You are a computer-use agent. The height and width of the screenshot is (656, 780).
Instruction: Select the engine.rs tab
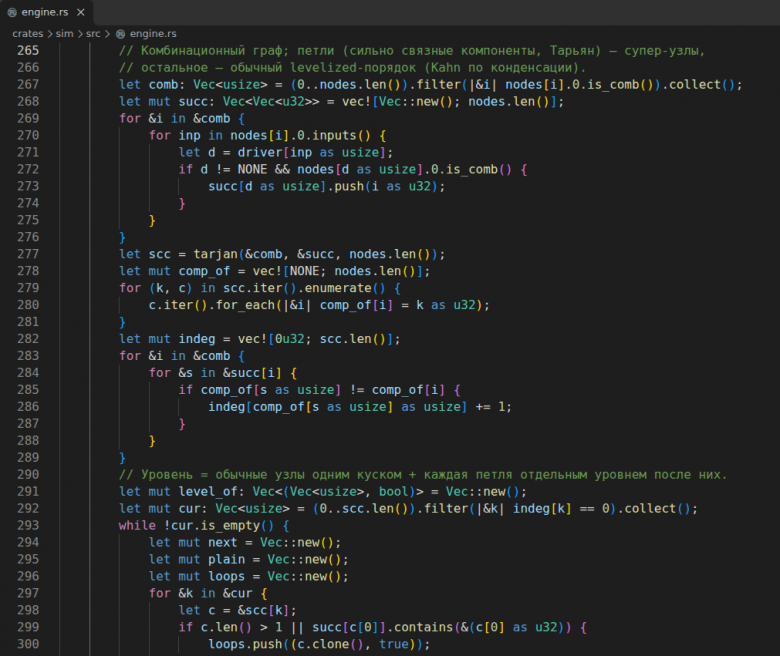pos(47,12)
